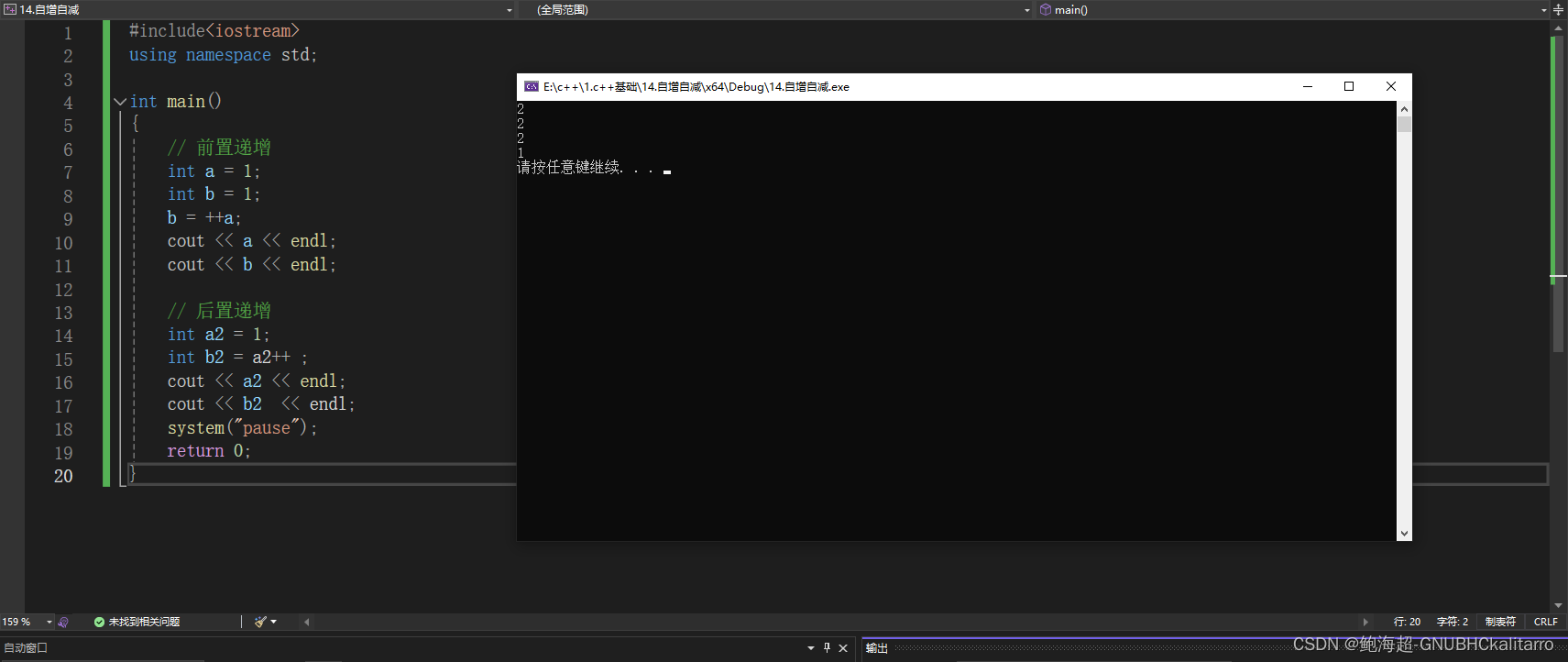The image size is (1568, 662).
Task: Click the comment '// 后置递增'
Action: click(219, 311)
